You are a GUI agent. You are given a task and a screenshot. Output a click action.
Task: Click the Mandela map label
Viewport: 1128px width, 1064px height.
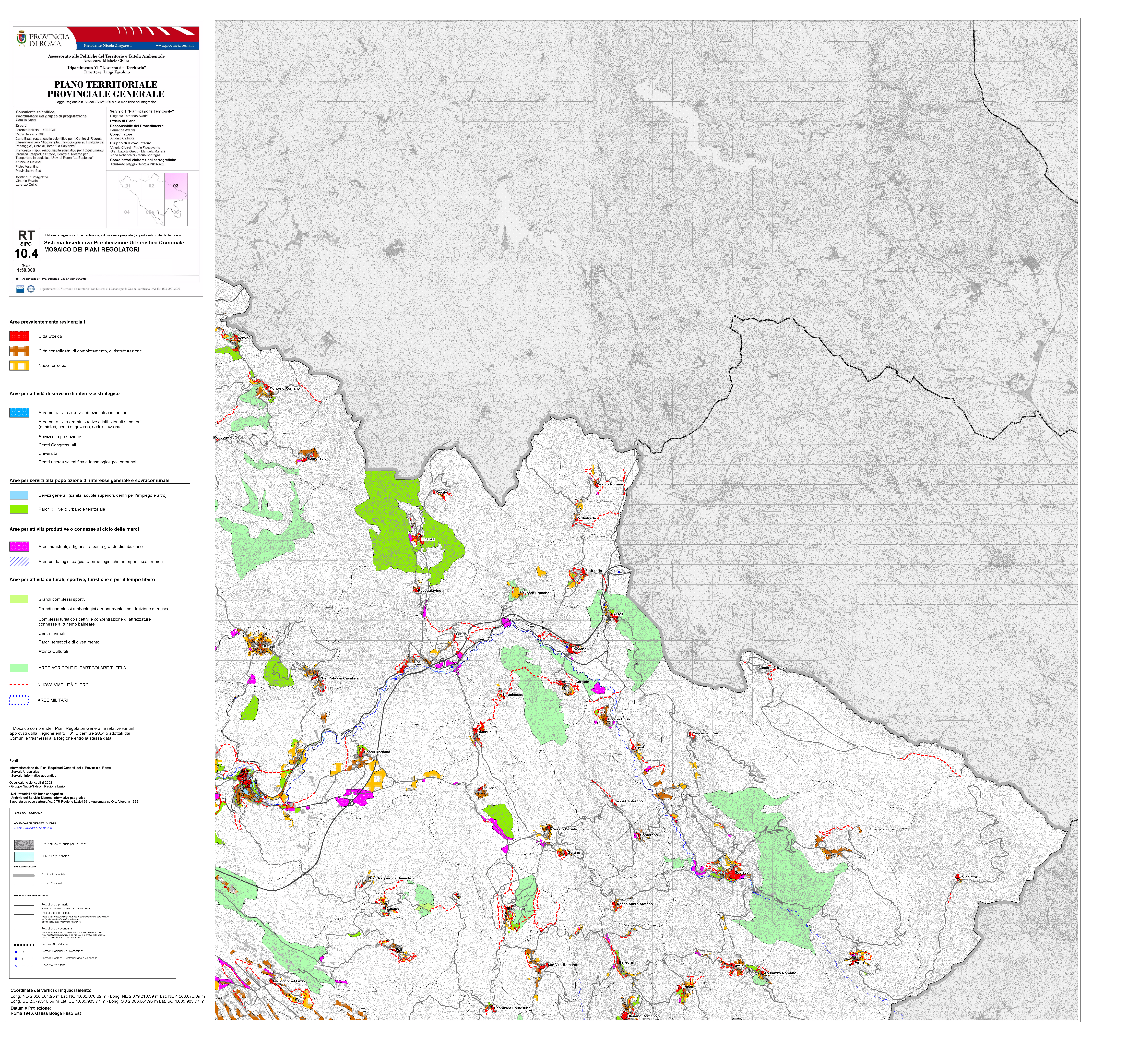tap(462, 634)
